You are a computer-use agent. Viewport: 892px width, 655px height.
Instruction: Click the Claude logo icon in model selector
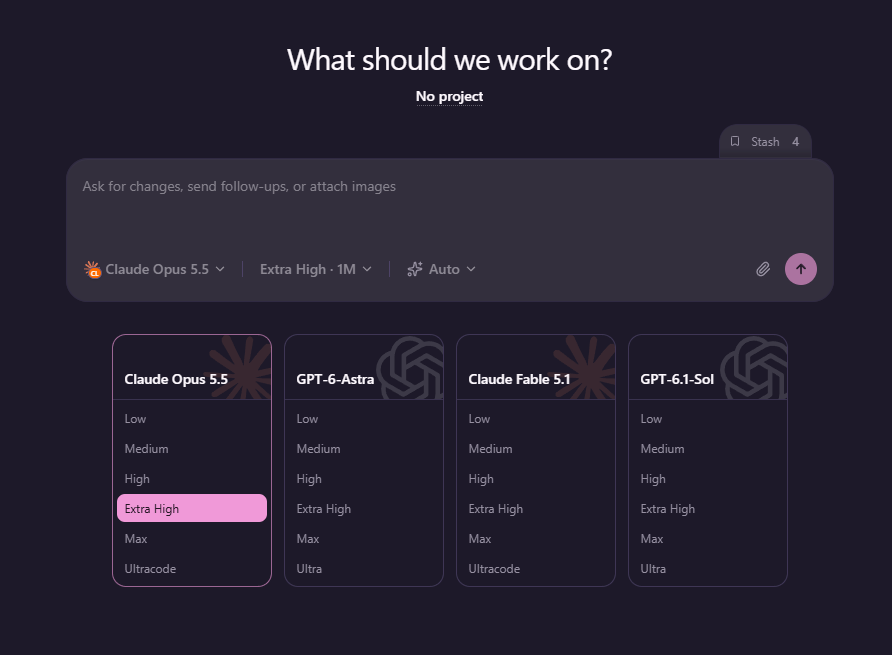92,269
